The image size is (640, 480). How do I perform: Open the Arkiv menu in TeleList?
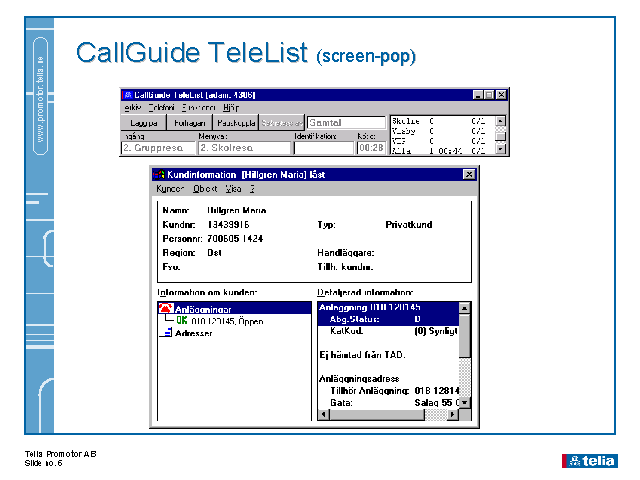click(x=133, y=107)
